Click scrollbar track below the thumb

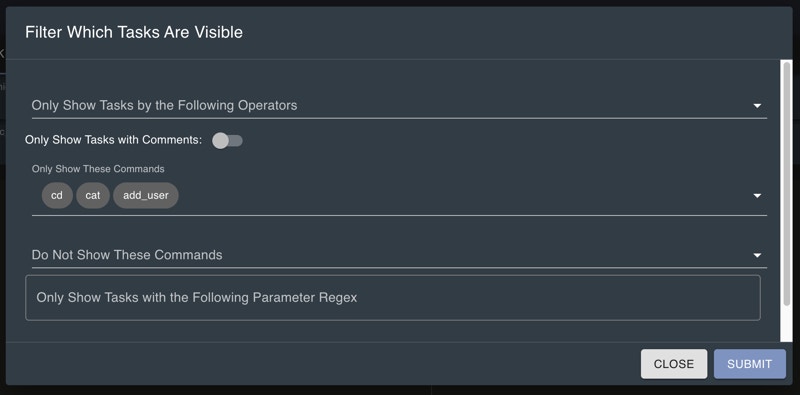point(787,324)
